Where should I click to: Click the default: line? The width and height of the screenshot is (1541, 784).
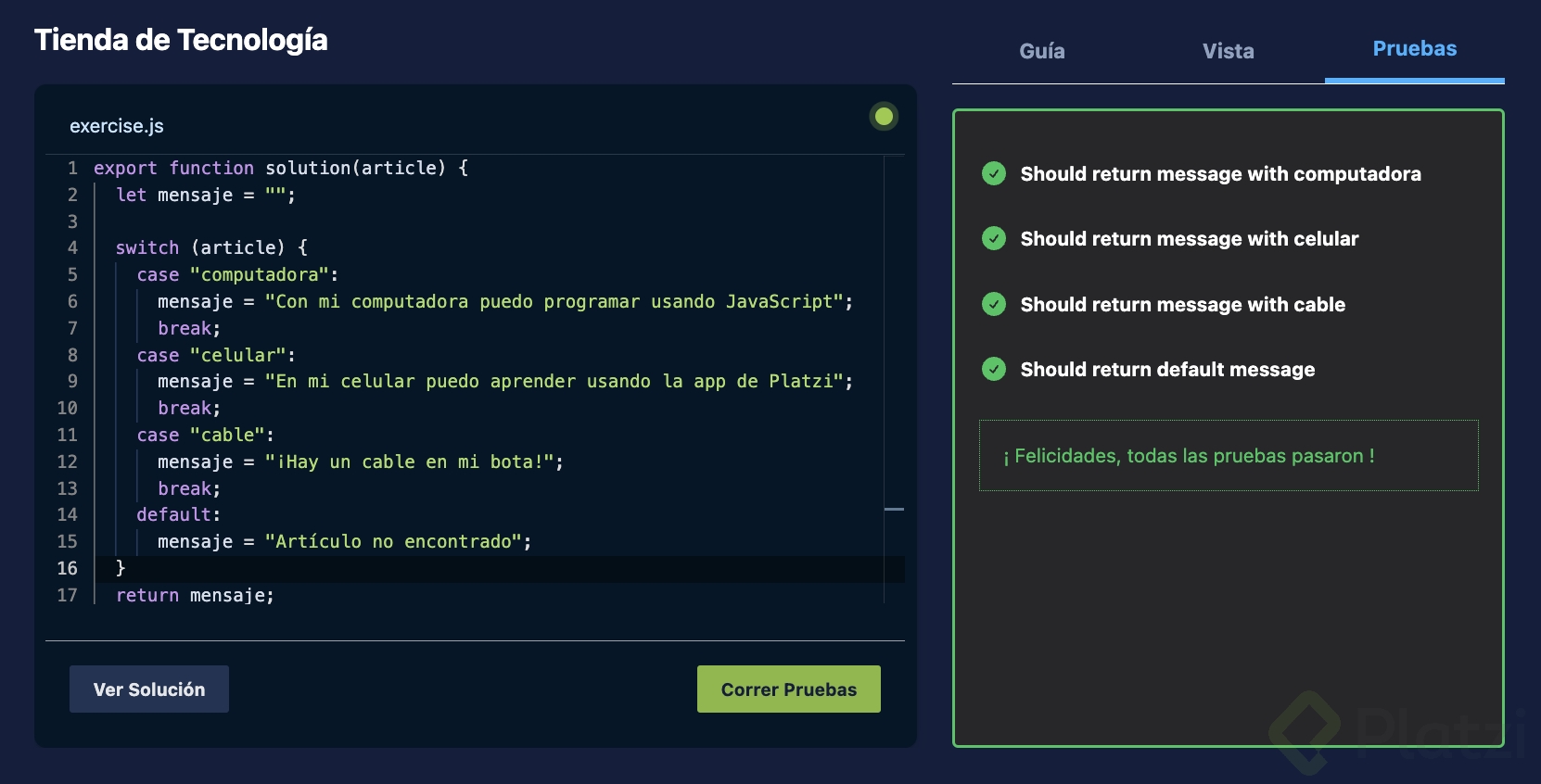(179, 514)
